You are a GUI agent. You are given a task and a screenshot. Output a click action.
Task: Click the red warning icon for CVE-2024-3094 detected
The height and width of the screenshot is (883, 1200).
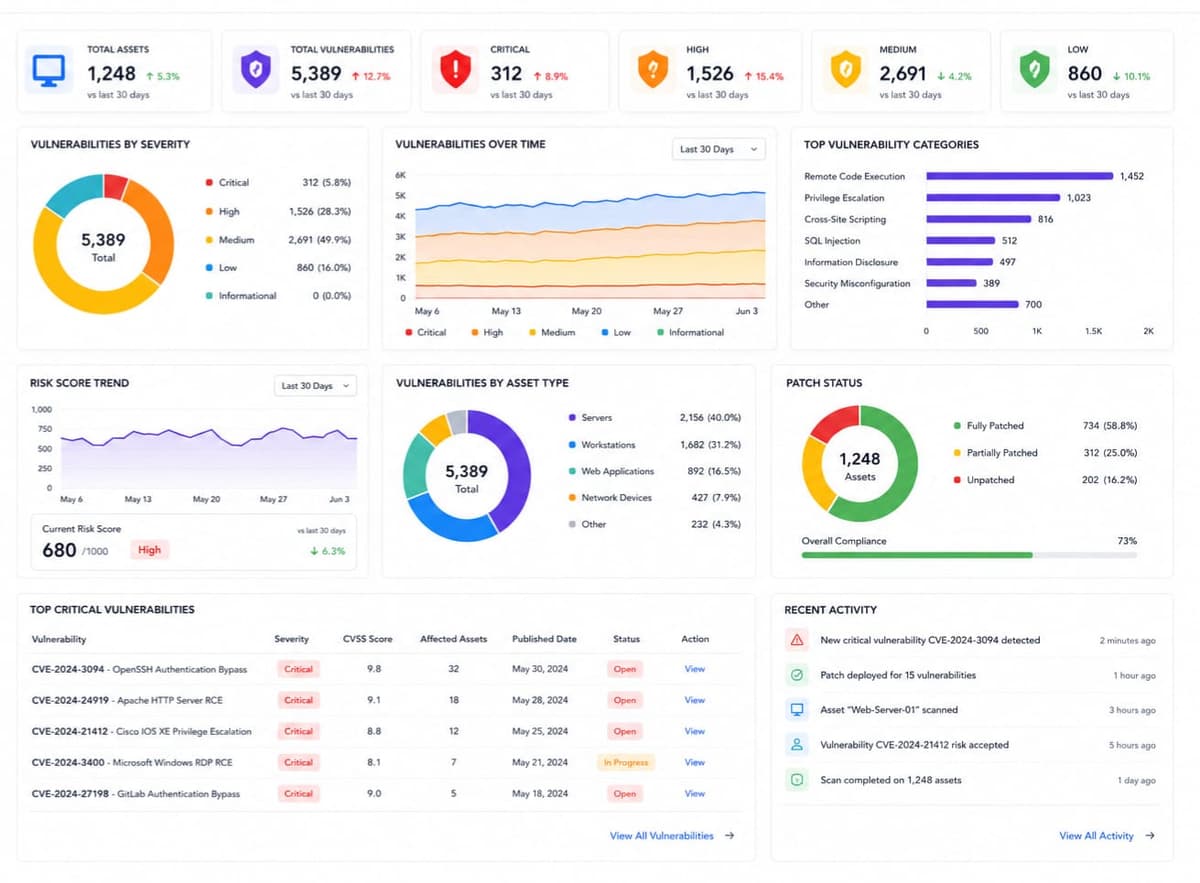(x=797, y=640)
